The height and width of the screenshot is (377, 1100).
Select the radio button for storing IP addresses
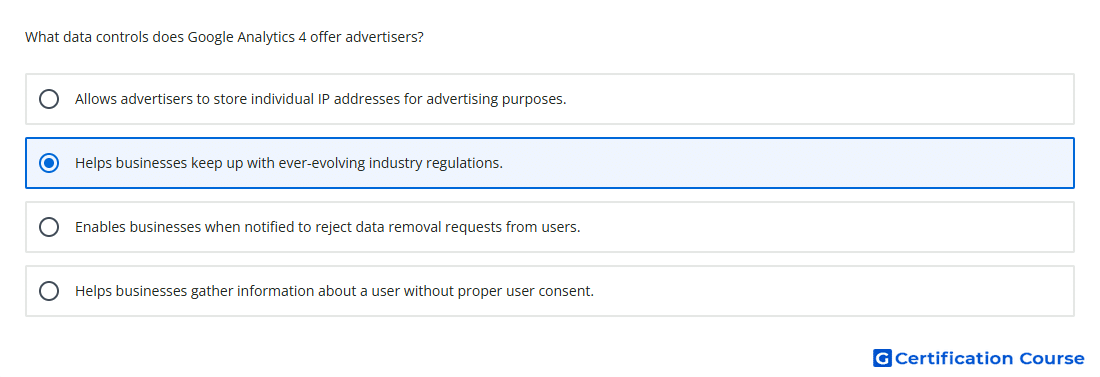[49, 99]
